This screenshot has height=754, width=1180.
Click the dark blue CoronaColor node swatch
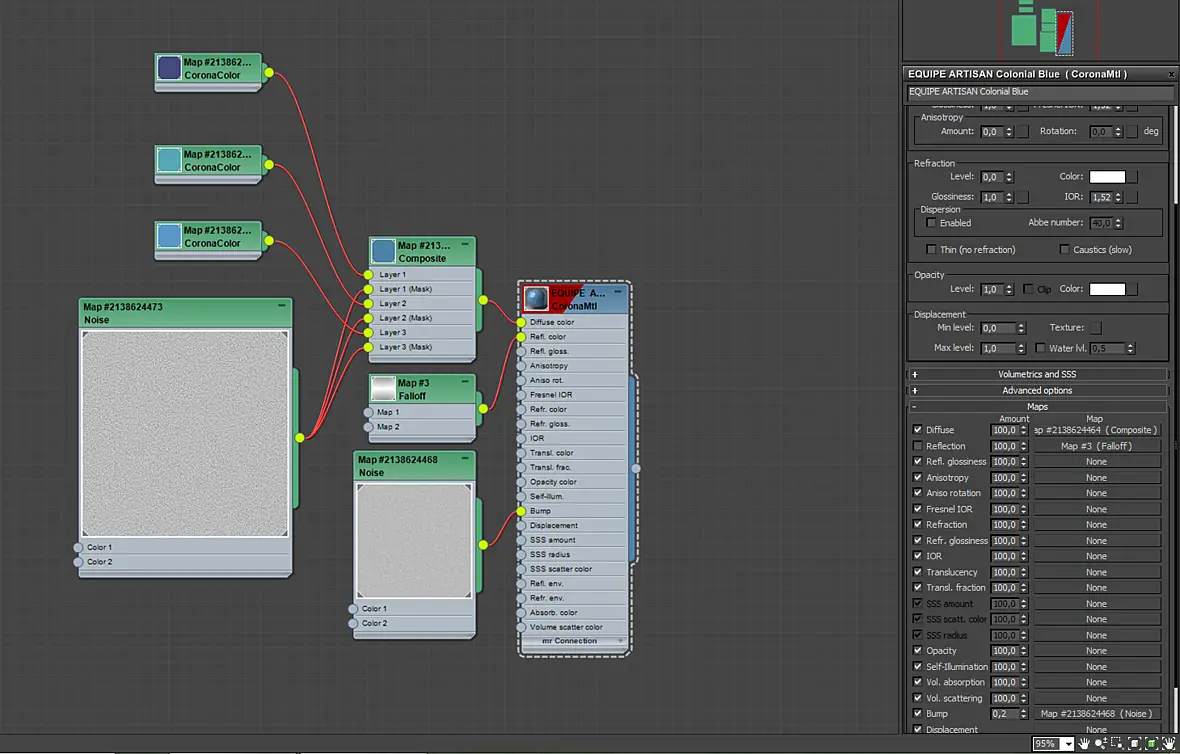point(169,68)
